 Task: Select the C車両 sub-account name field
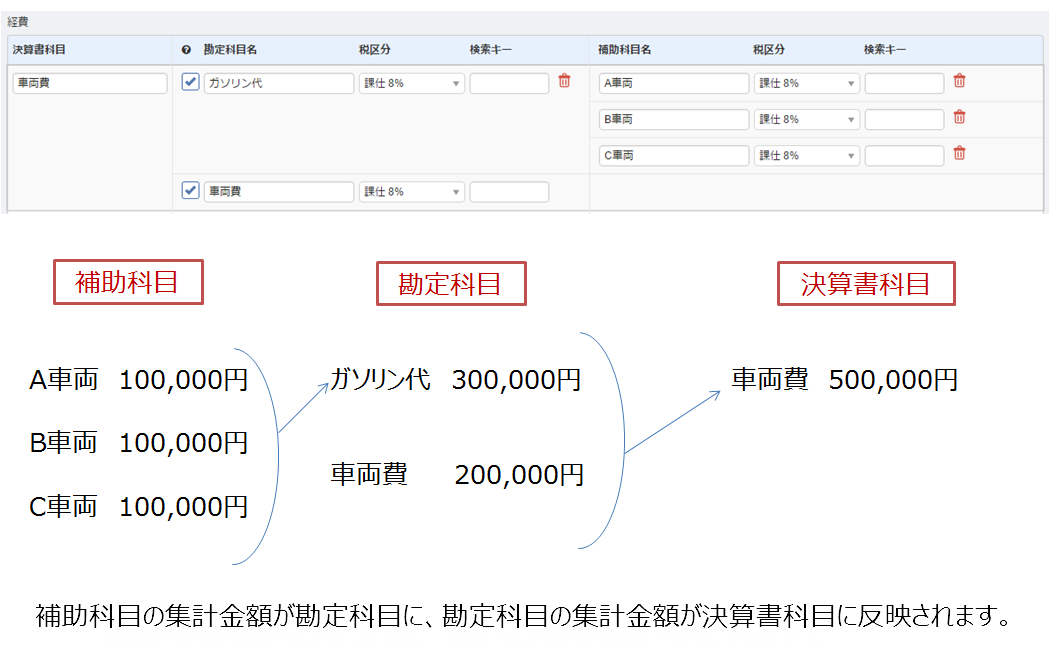[673, 156]
